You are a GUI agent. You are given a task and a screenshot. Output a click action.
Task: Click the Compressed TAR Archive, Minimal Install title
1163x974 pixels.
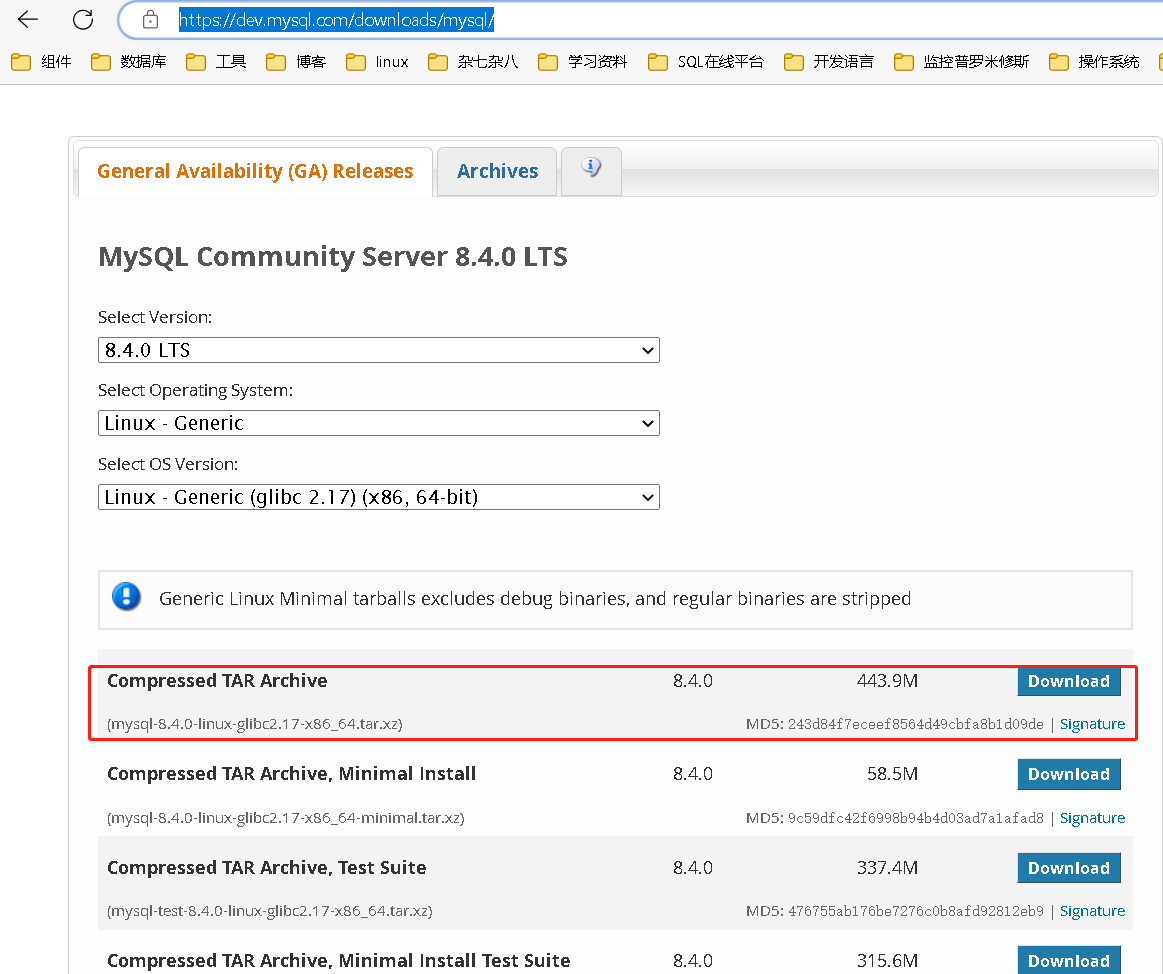[x=291, y=774]
